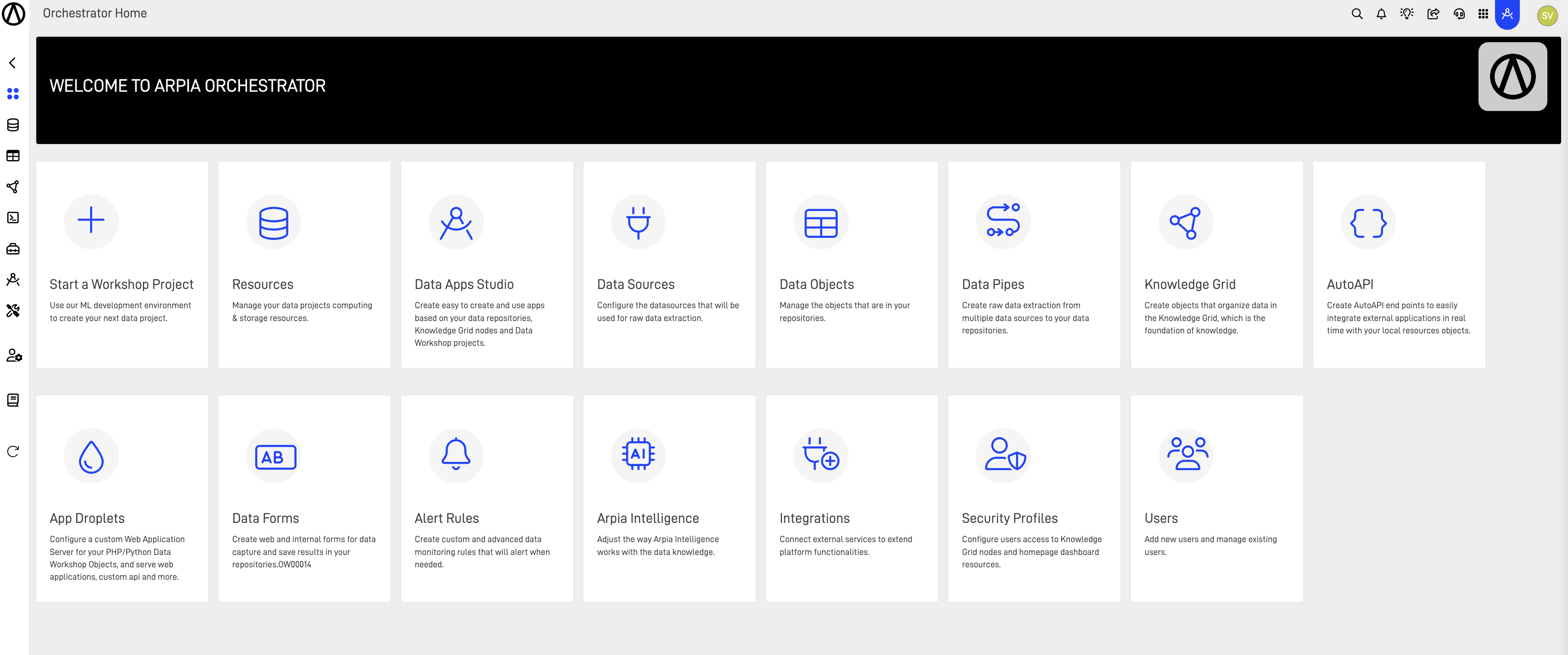Open the Knowledge Grid card title
This screenshot has width=1568, height=655.
point(1189,285)
